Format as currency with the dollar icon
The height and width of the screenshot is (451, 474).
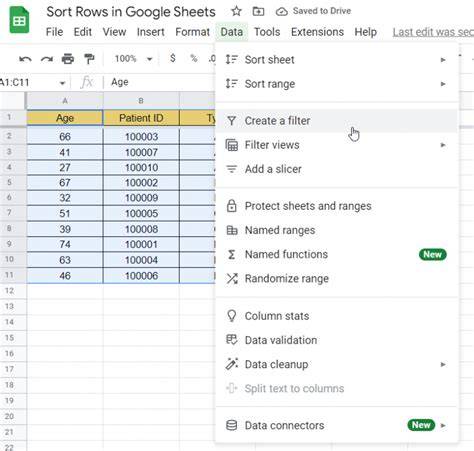click(x=172, y=58)
